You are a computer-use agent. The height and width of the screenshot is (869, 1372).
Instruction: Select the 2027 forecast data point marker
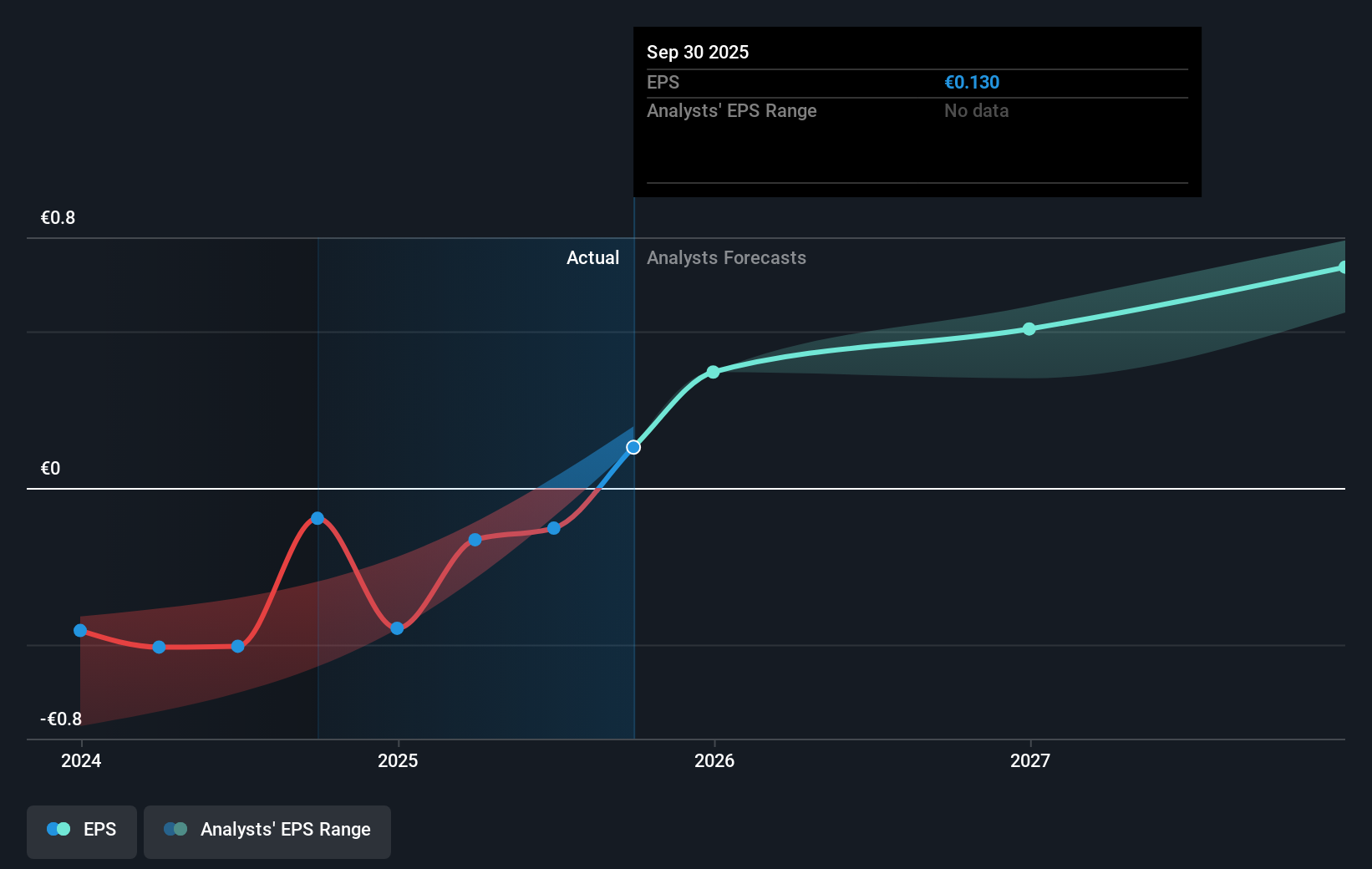point(1029,329)
